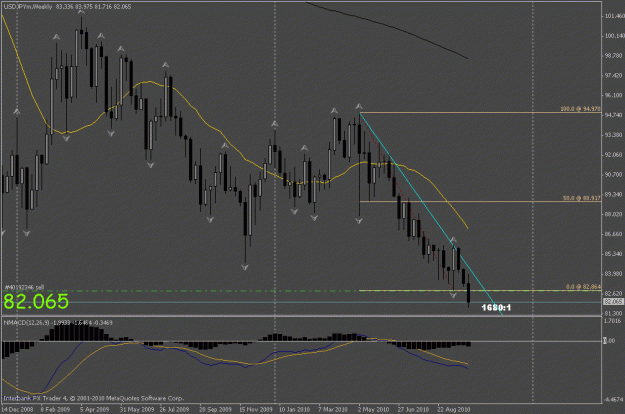Viewport: 625px width, 414px height.
Task: Select the 22 Aug 2010 date label
Action: tap(454, 409)
